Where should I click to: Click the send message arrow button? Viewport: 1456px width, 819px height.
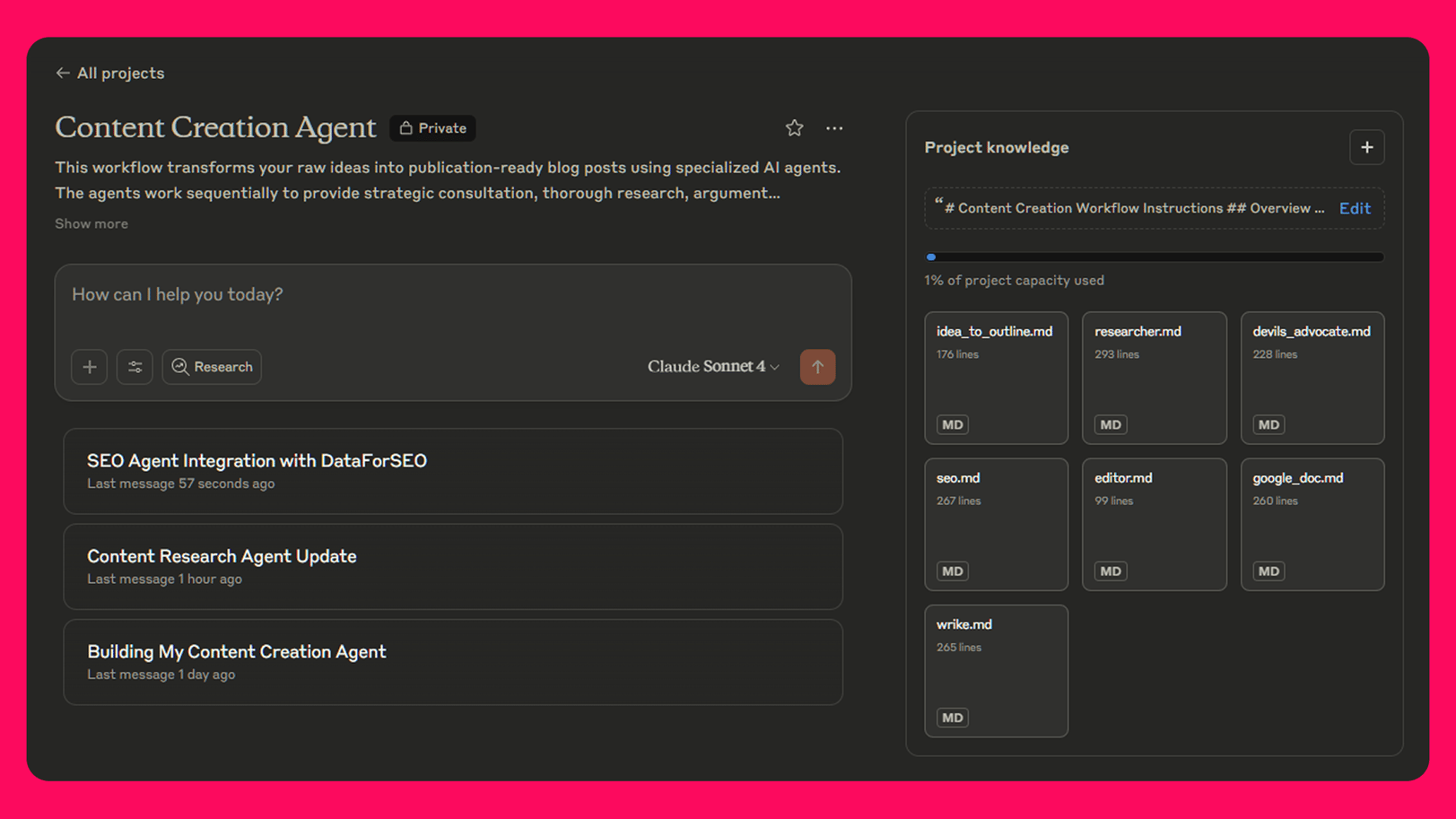(x=817, y=367)
